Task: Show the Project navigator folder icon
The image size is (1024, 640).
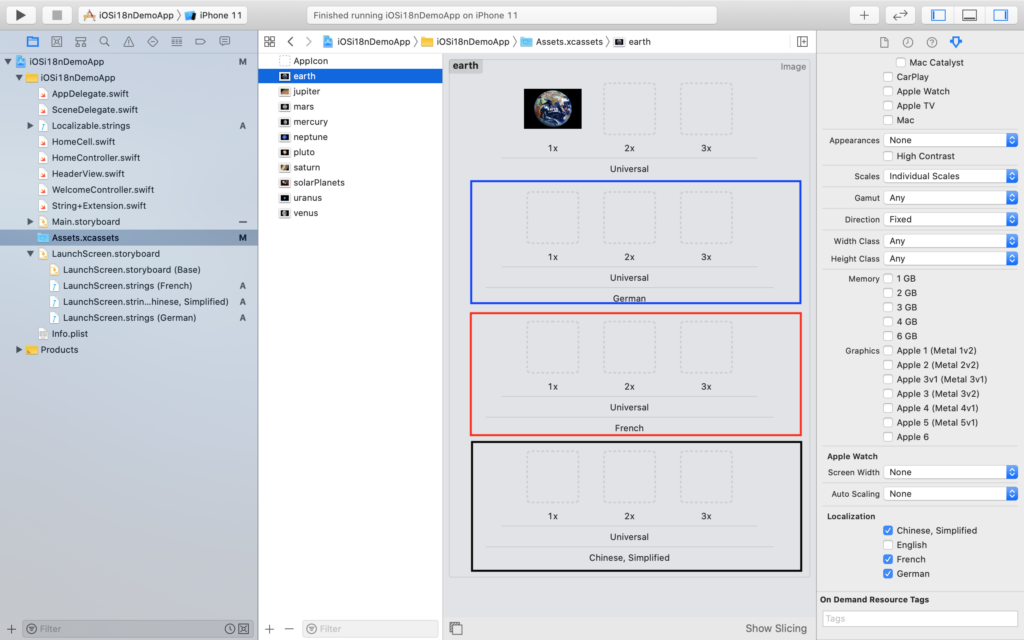Action: (32, 41)
